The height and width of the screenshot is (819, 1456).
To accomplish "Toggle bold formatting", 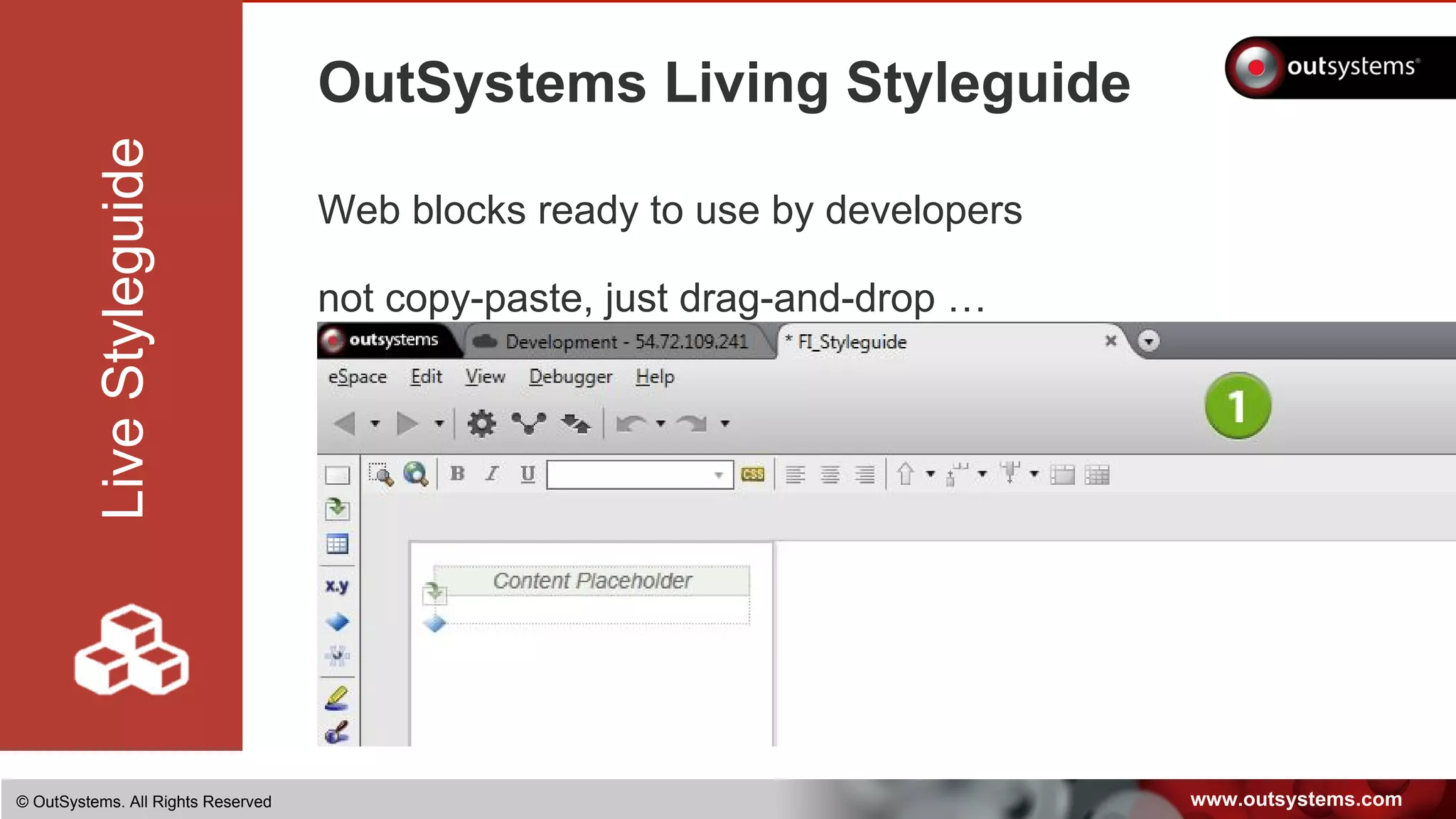I will pos(458,474).
